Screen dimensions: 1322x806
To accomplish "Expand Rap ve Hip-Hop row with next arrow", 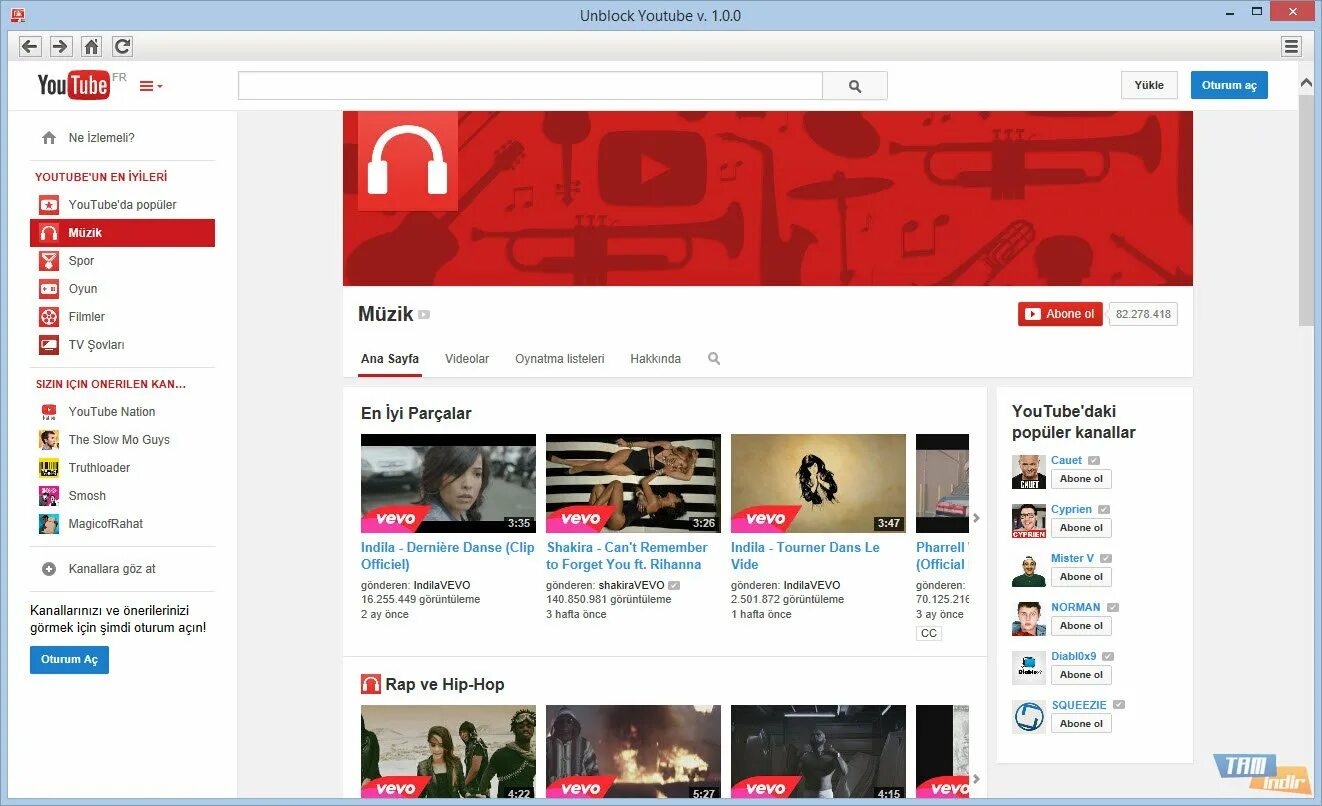I will point(977,779).
